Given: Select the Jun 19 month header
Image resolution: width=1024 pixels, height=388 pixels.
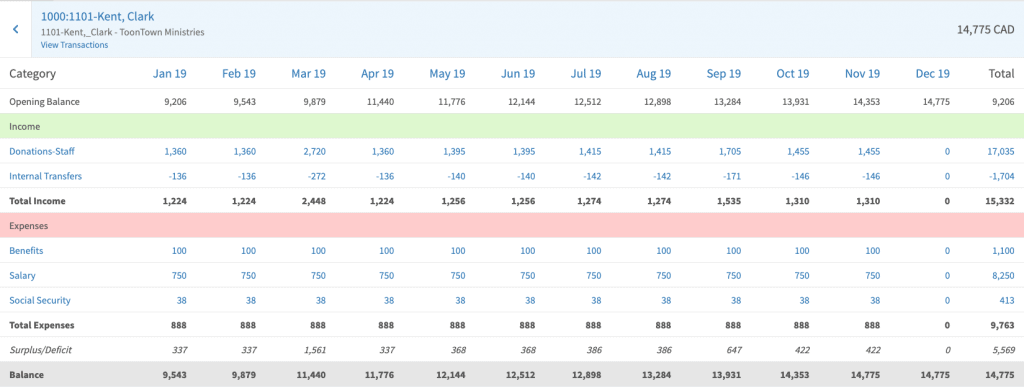Looking at the screenshot, I should click(519, 74).
